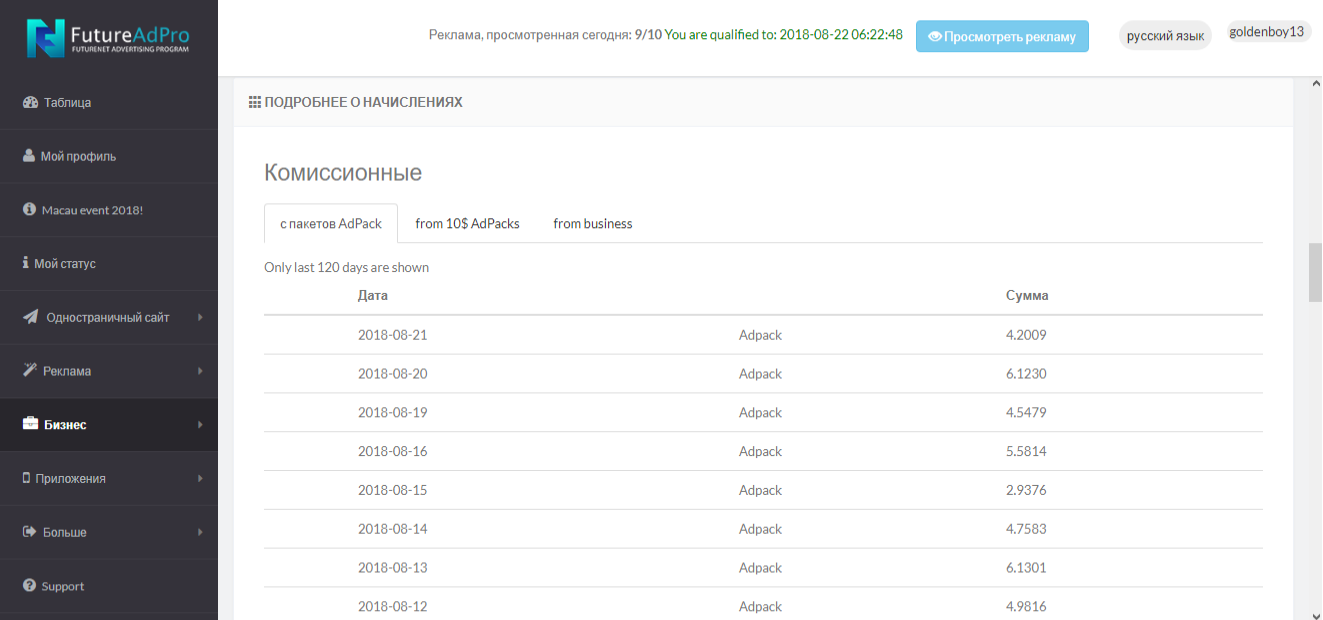The width and height of the screenshot is (1323, 620).
Task: Click the FutureAdPro logo
Action: [x=108, y=37]
